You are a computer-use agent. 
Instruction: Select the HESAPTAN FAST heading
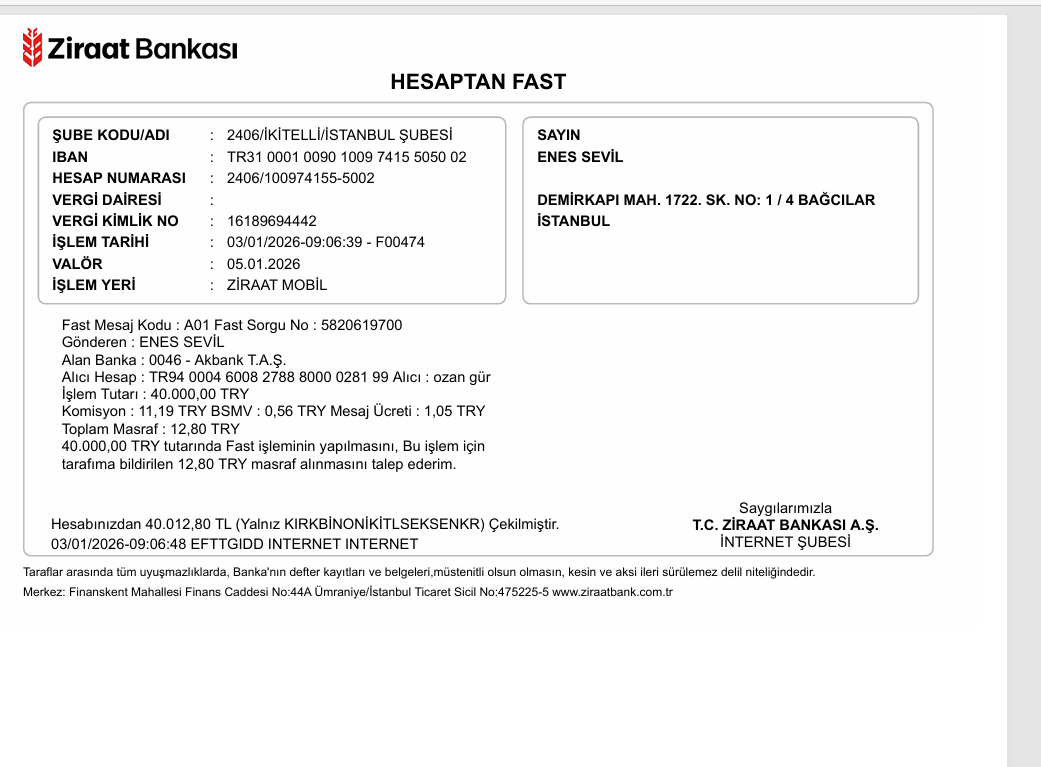pos(478,82)
